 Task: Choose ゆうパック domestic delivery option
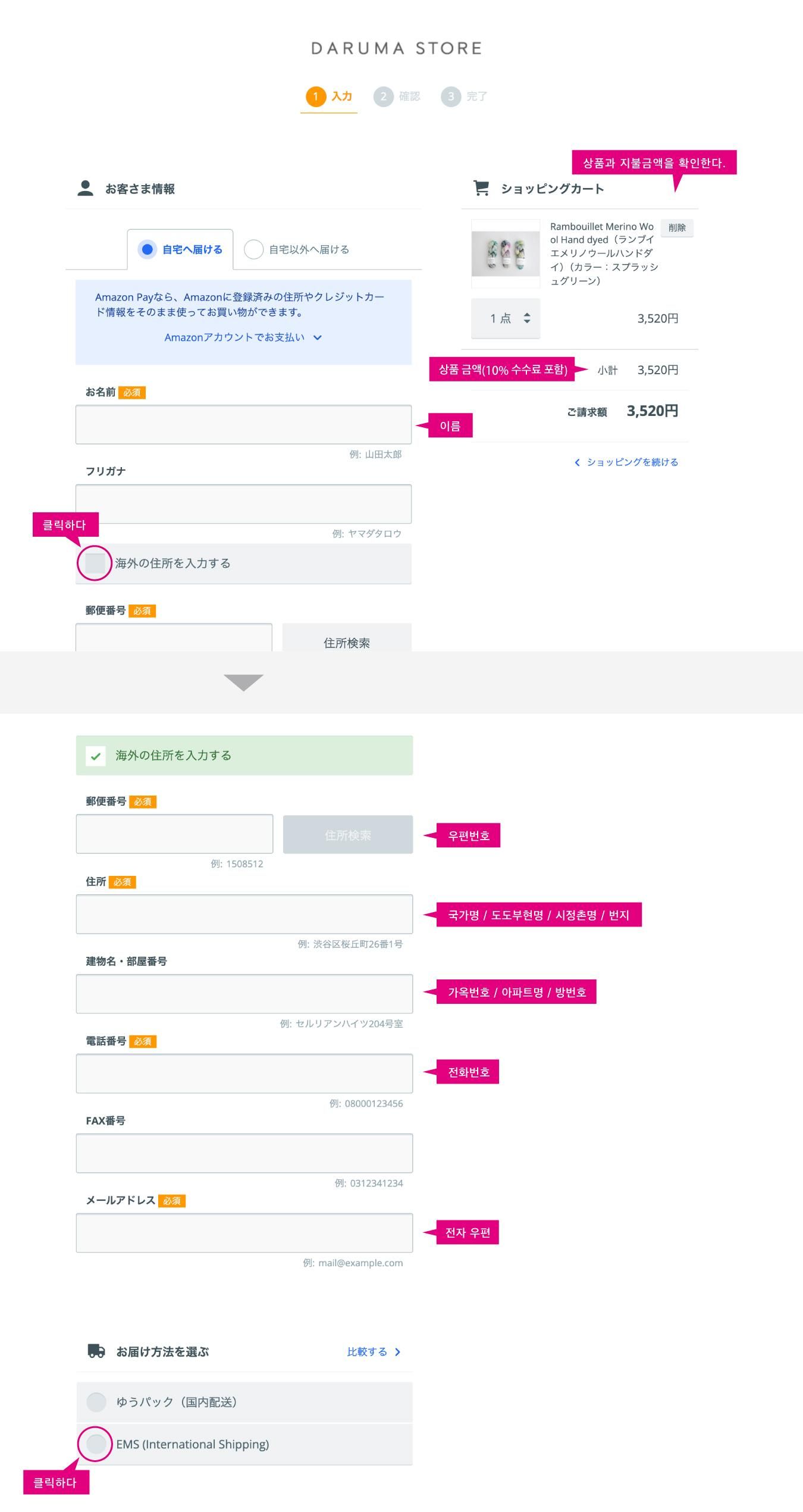[x=96, y=1401]
